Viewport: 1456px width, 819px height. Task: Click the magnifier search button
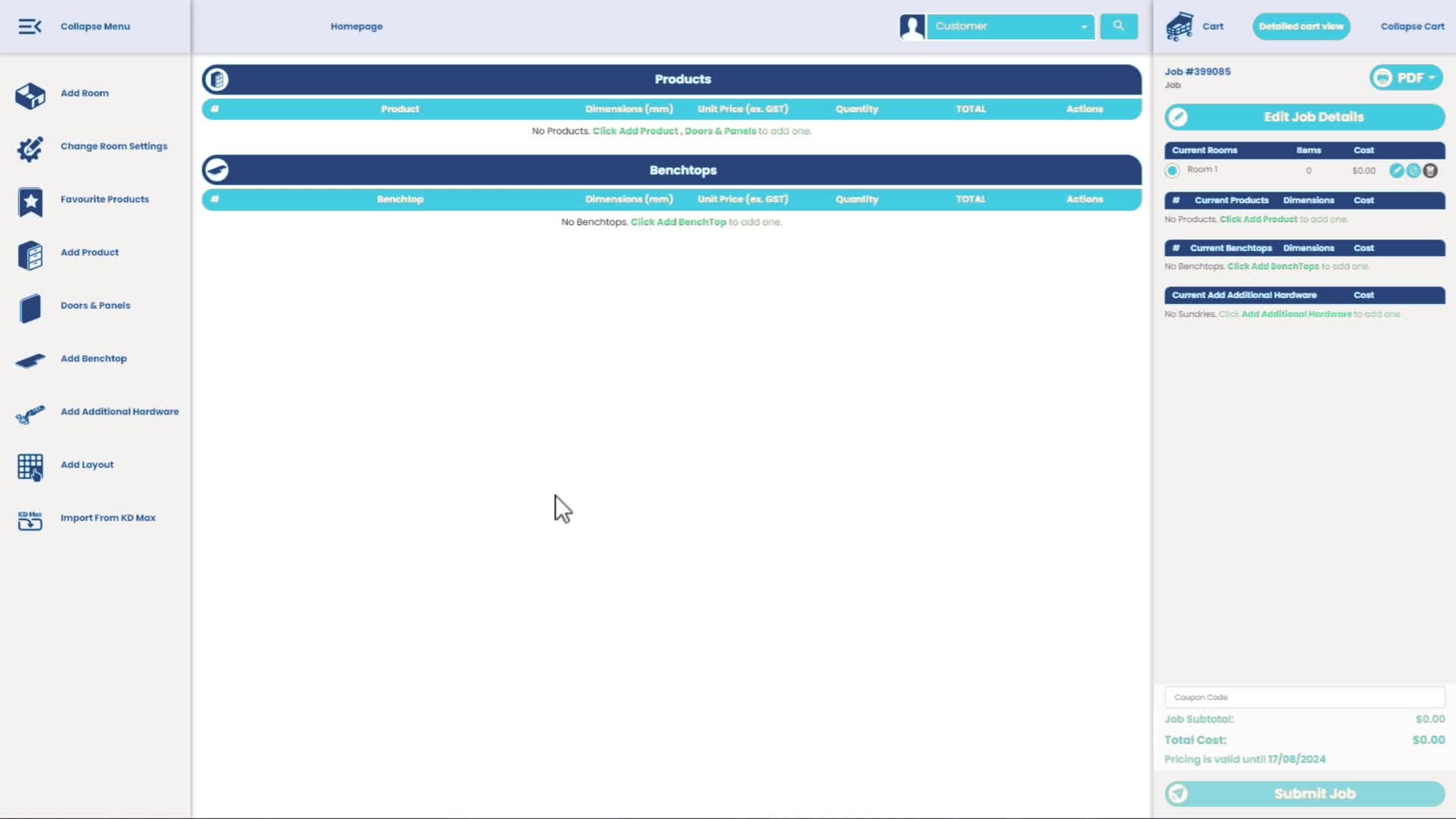pyautogui.click(x=1119, y=26)
